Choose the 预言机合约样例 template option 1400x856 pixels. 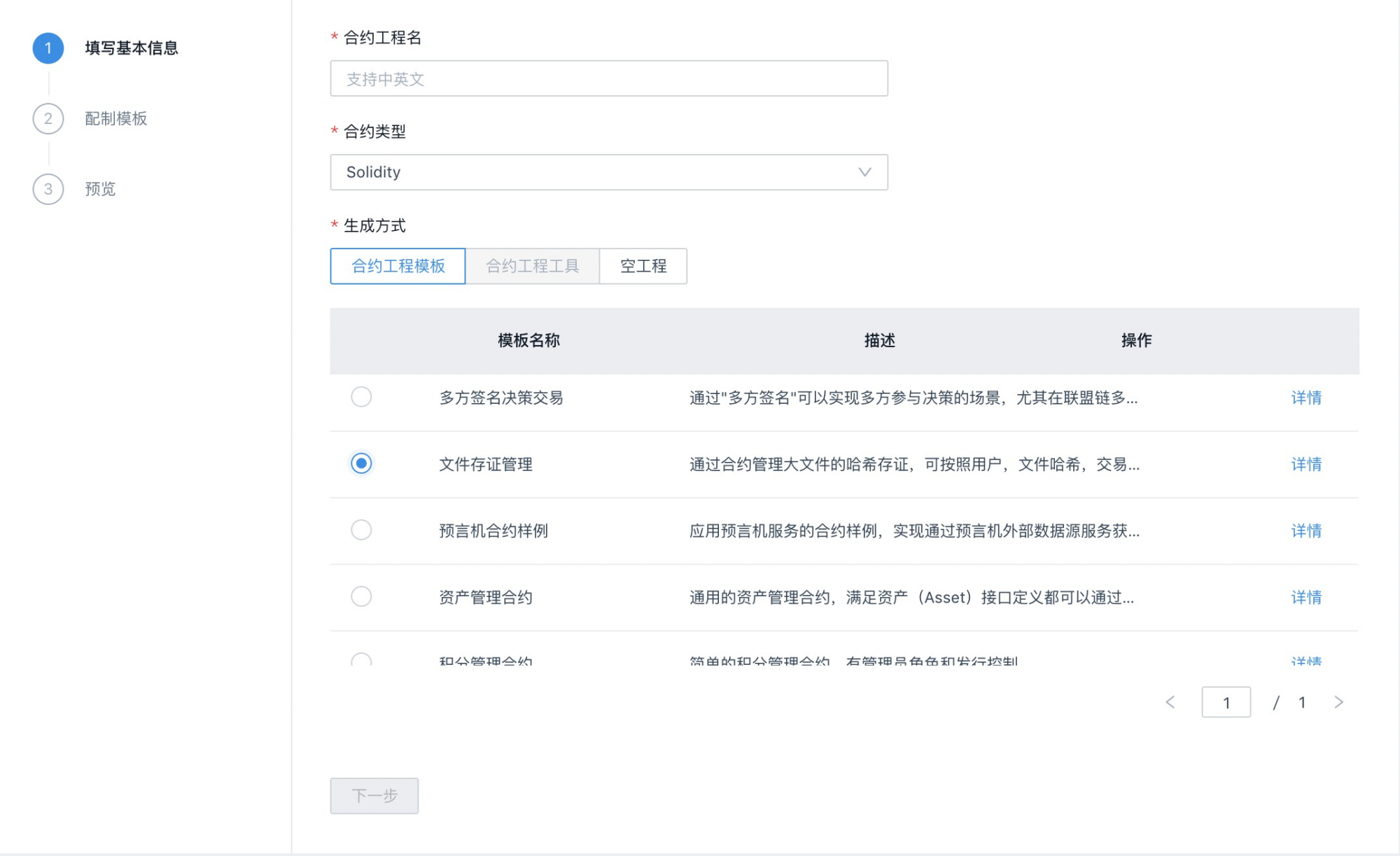click(x=361, y=530)
